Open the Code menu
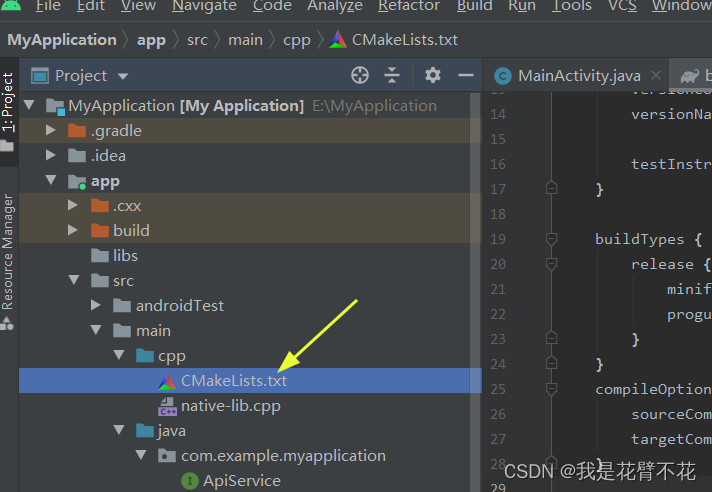712x492 pixels. pyautogui.click(x=272, y=5)
